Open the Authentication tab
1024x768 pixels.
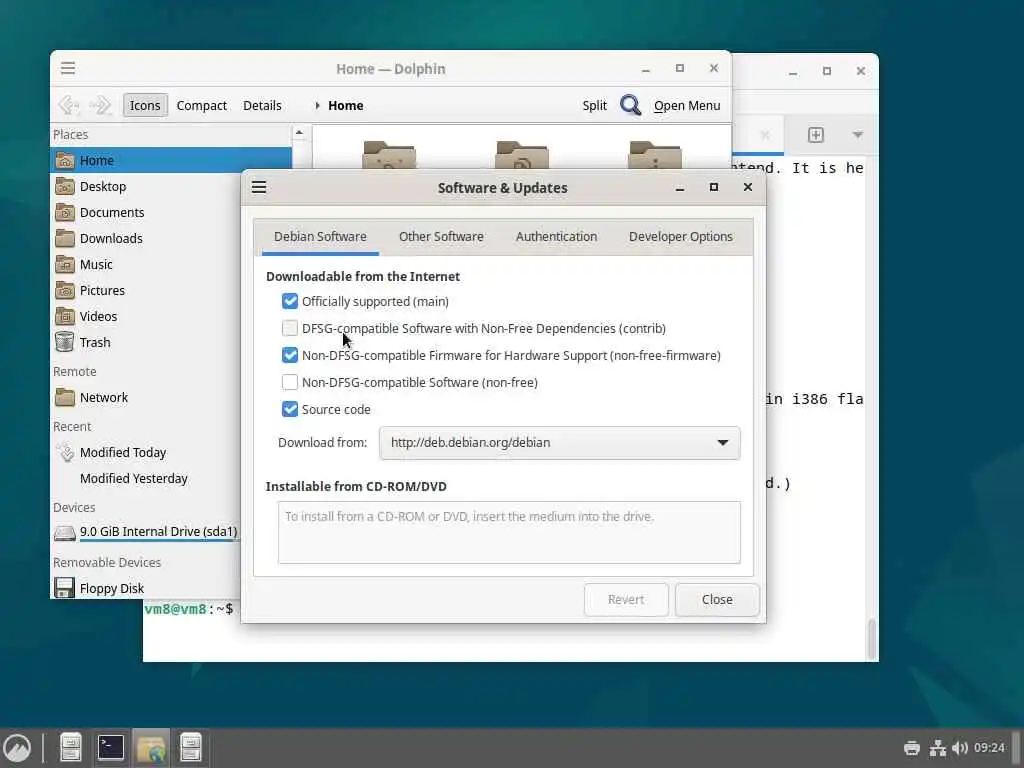[x=556, y=237]
